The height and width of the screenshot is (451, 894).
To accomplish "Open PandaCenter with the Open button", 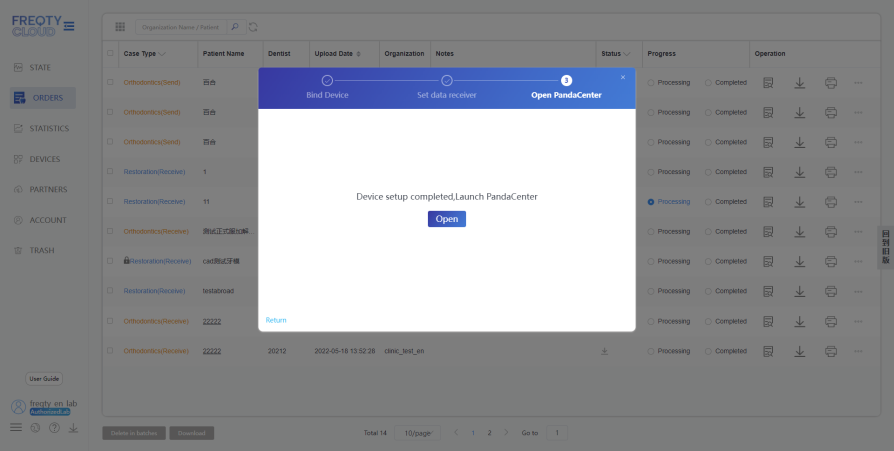I will pyautogui.click(x=446, y=219).
